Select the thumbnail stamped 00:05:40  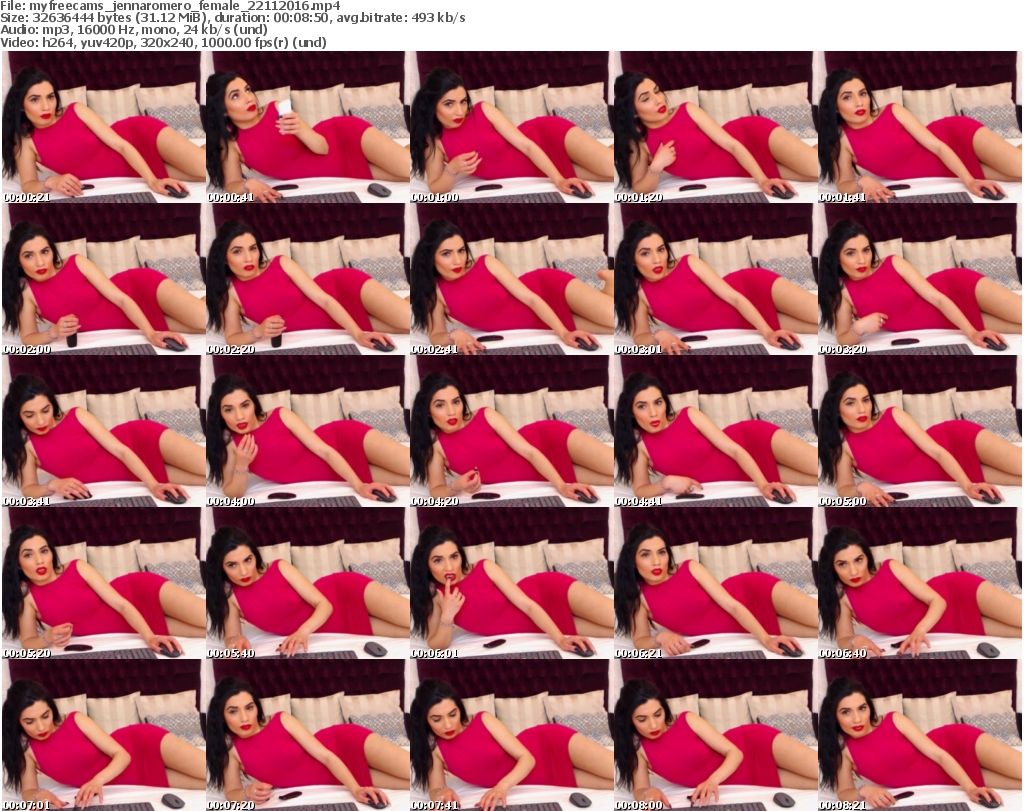coord(308,583)
